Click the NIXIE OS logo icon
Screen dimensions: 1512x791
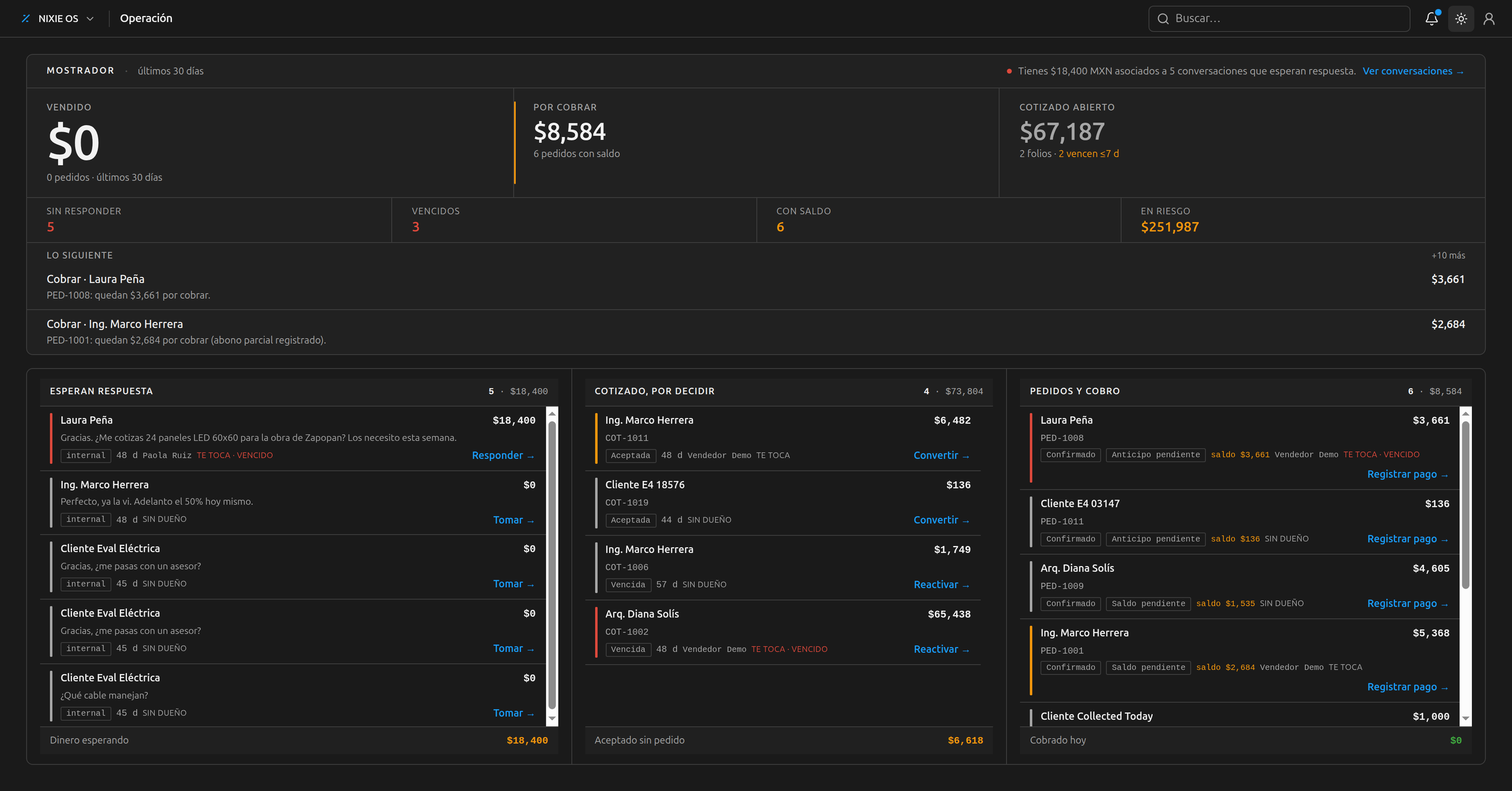25,18
